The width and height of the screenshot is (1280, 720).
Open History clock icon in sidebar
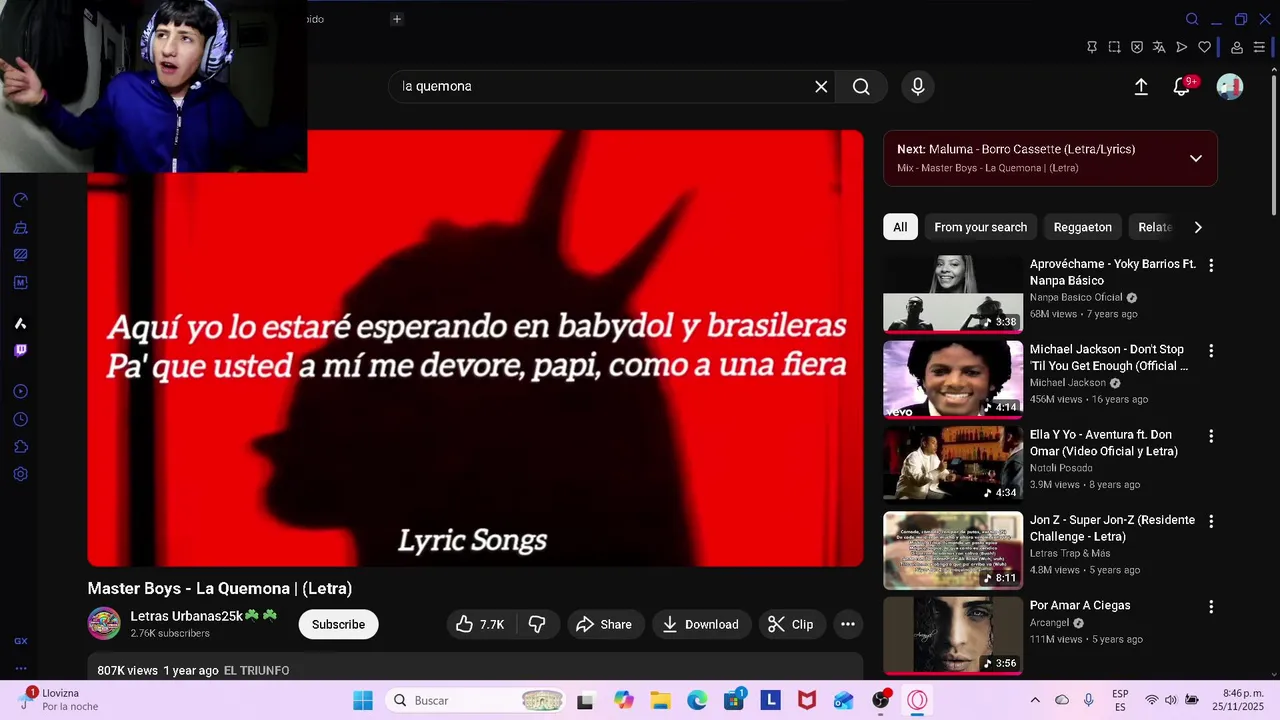click(20, 419)
